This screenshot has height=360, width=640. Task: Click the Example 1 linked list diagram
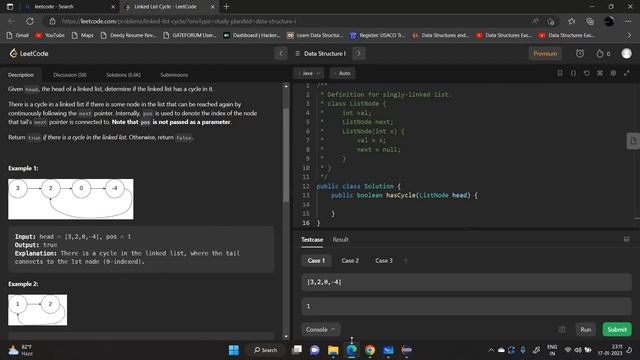[71, 199]
